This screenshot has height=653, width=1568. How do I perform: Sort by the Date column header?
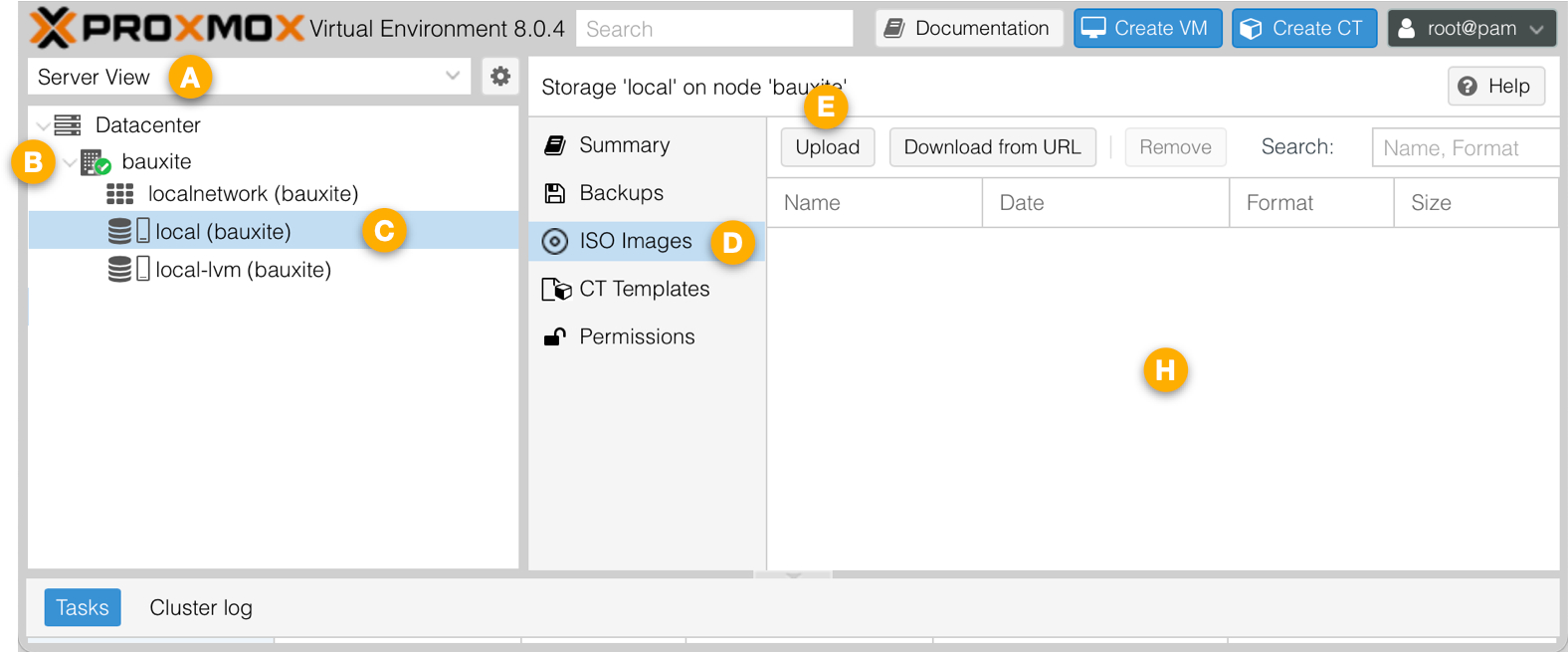1105,203
